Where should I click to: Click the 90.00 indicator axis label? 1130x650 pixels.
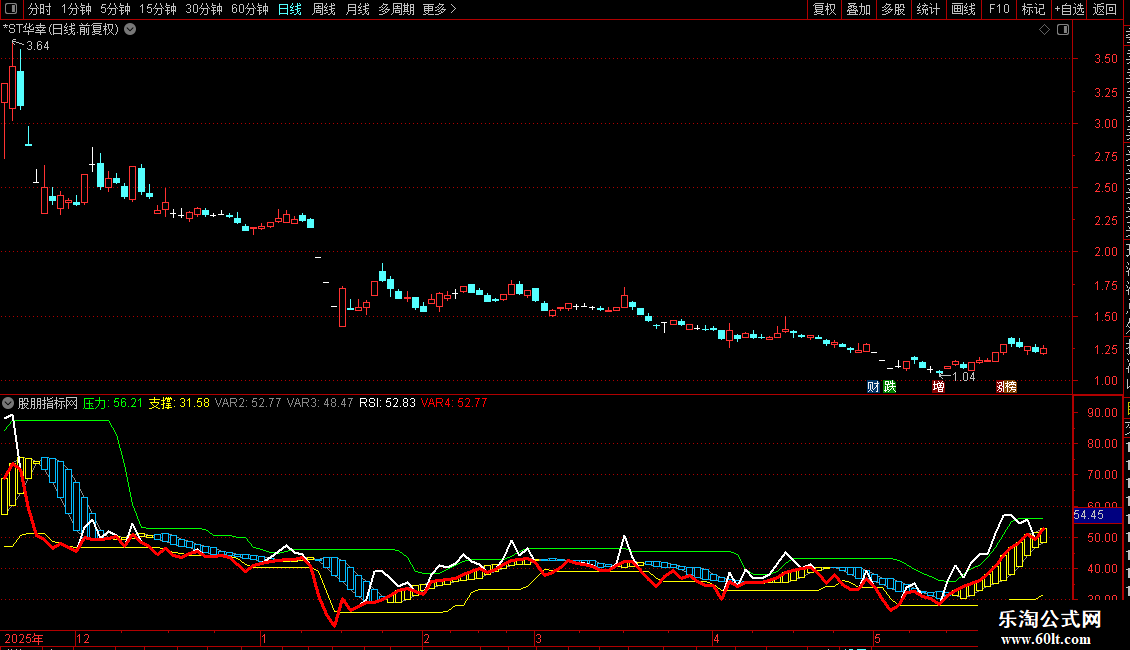pos(1103,413)
